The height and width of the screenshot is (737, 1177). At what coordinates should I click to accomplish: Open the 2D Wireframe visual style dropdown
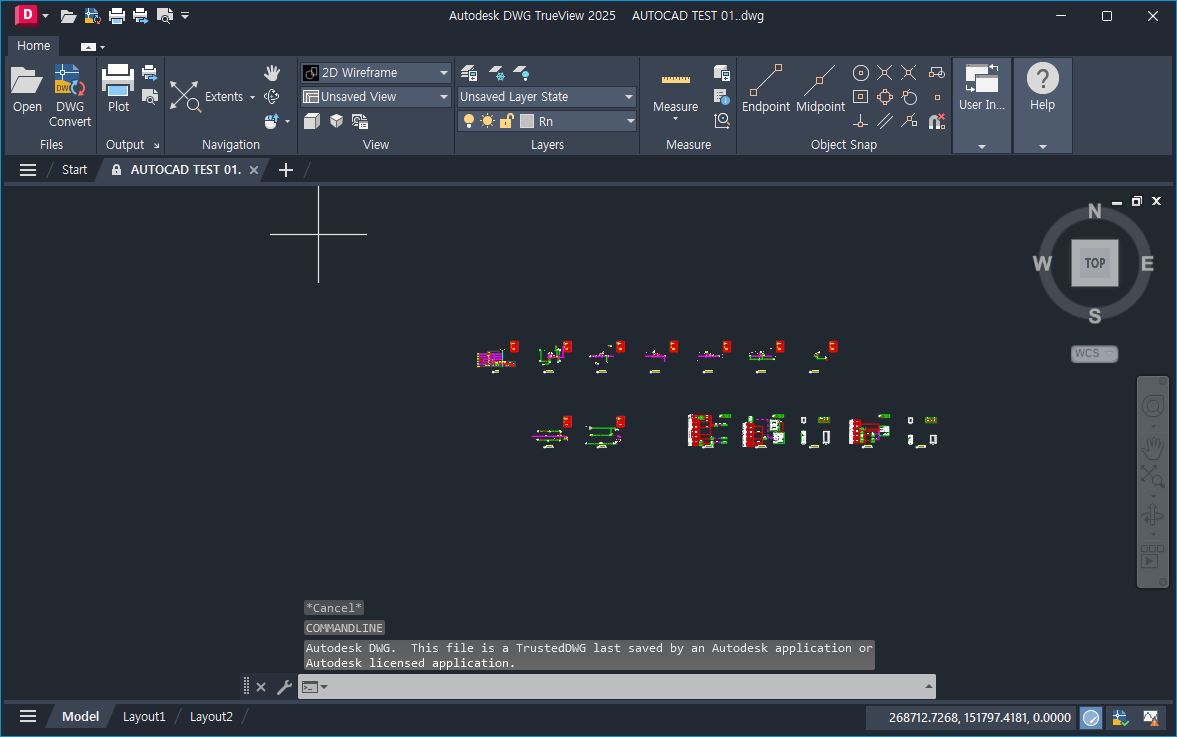pyautogui.click(x=376, y=73)
